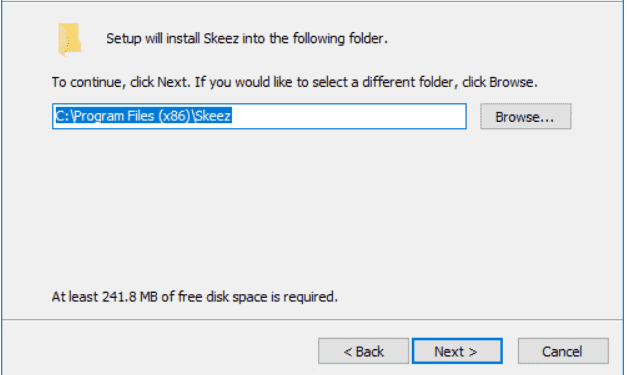
Task: Click inside the install folder path field
Action: coord(259,116)
